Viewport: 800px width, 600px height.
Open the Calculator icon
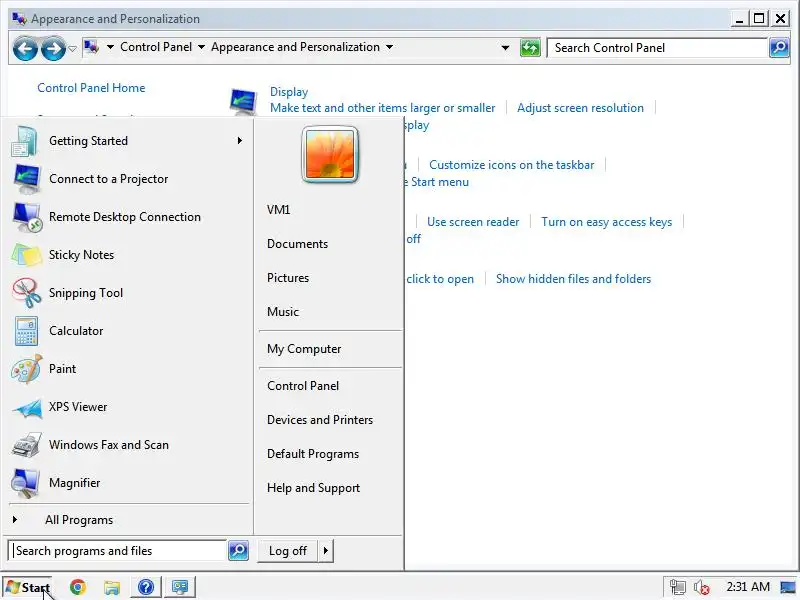pos(27,331)
